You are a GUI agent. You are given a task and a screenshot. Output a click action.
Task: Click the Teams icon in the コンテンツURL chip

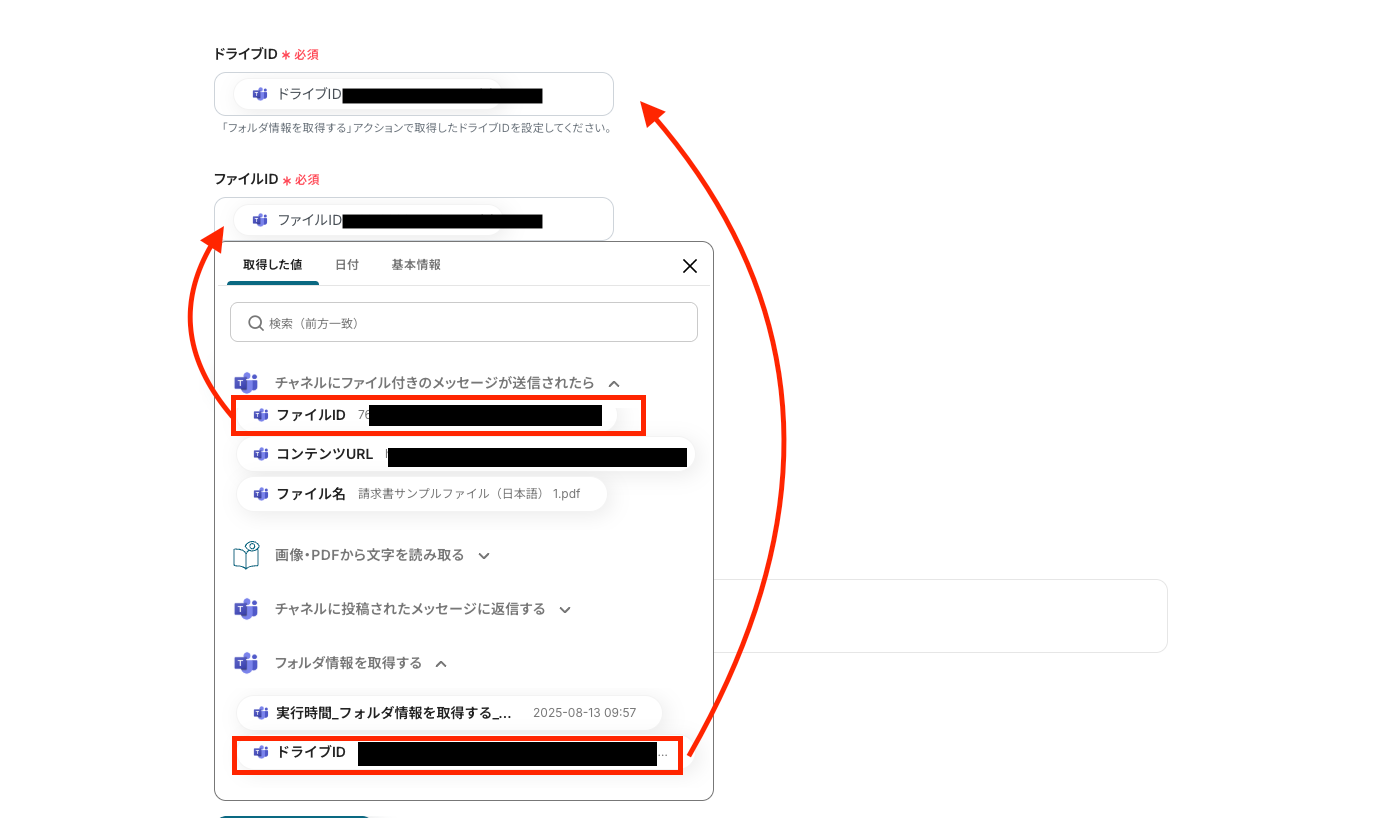[261, 454]
